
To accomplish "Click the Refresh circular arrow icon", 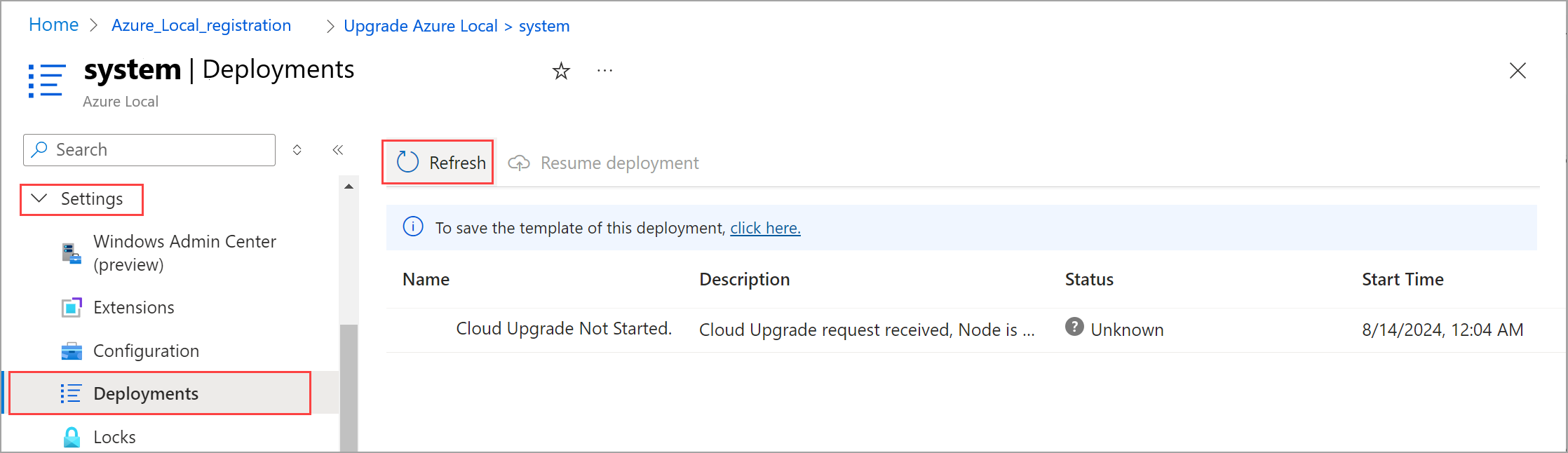I will 407,163.
